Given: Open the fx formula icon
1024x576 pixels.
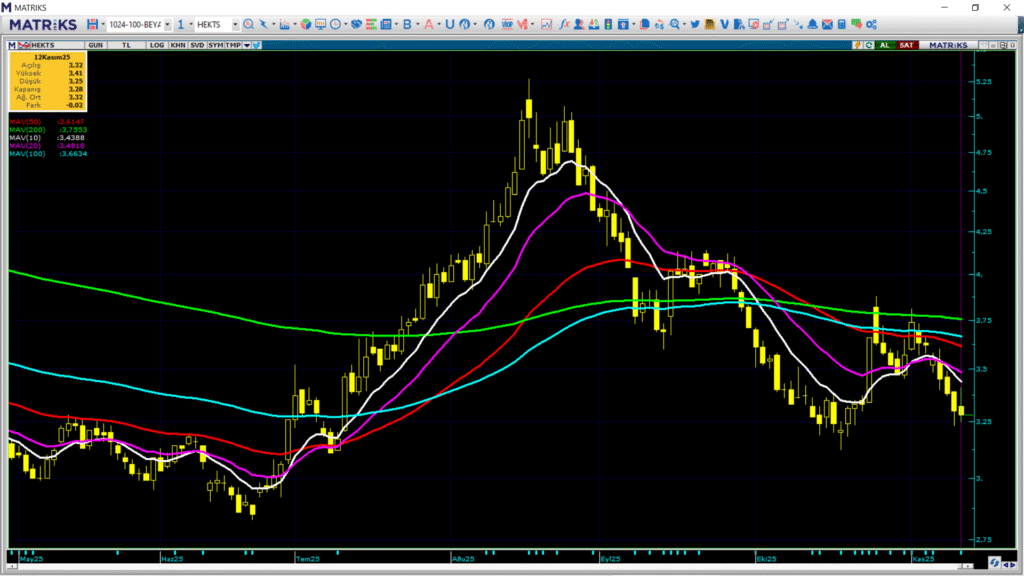Looking at the screenshot, I should 564,24.
